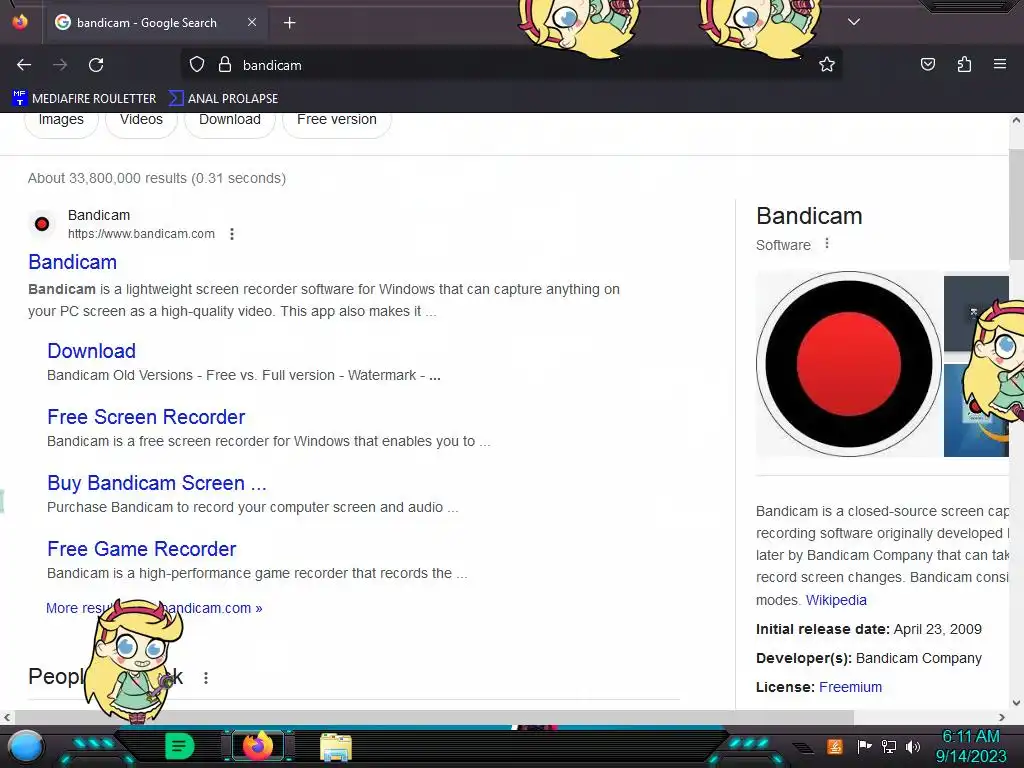This screenshot has width=1024, height=768.
Task: Click the vertical scrollbar thumb
Action: point(1016,204)
